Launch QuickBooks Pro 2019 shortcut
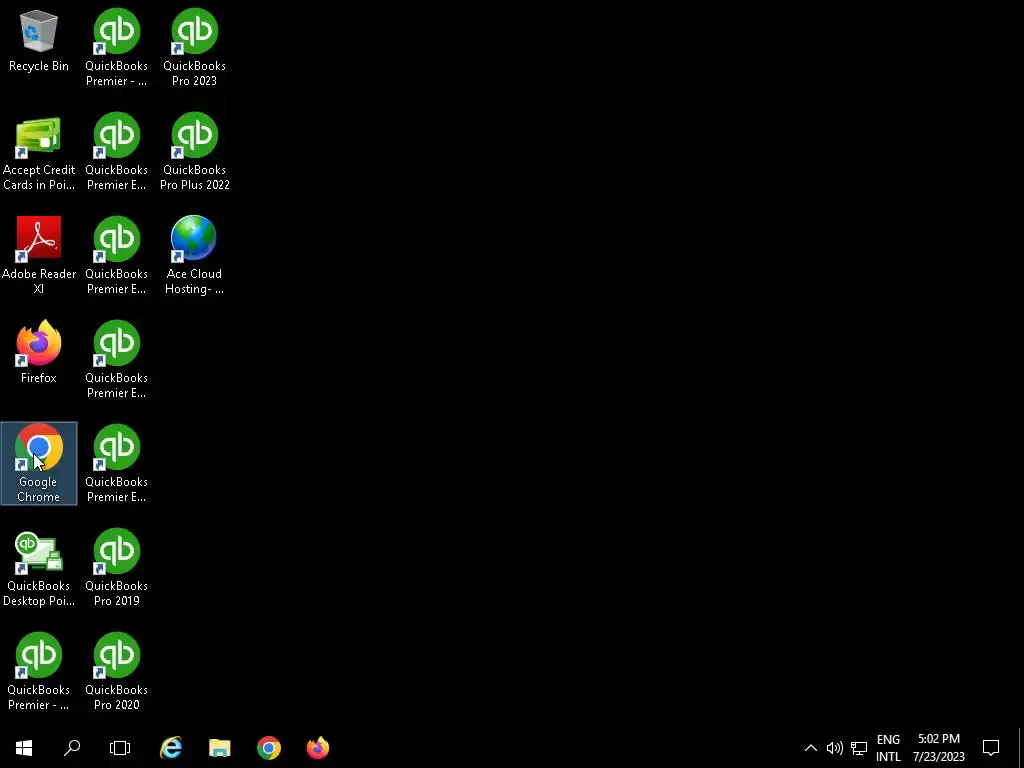Viewport: 1024px width, 768px height. pyautogui.click(x=116, y=568)
